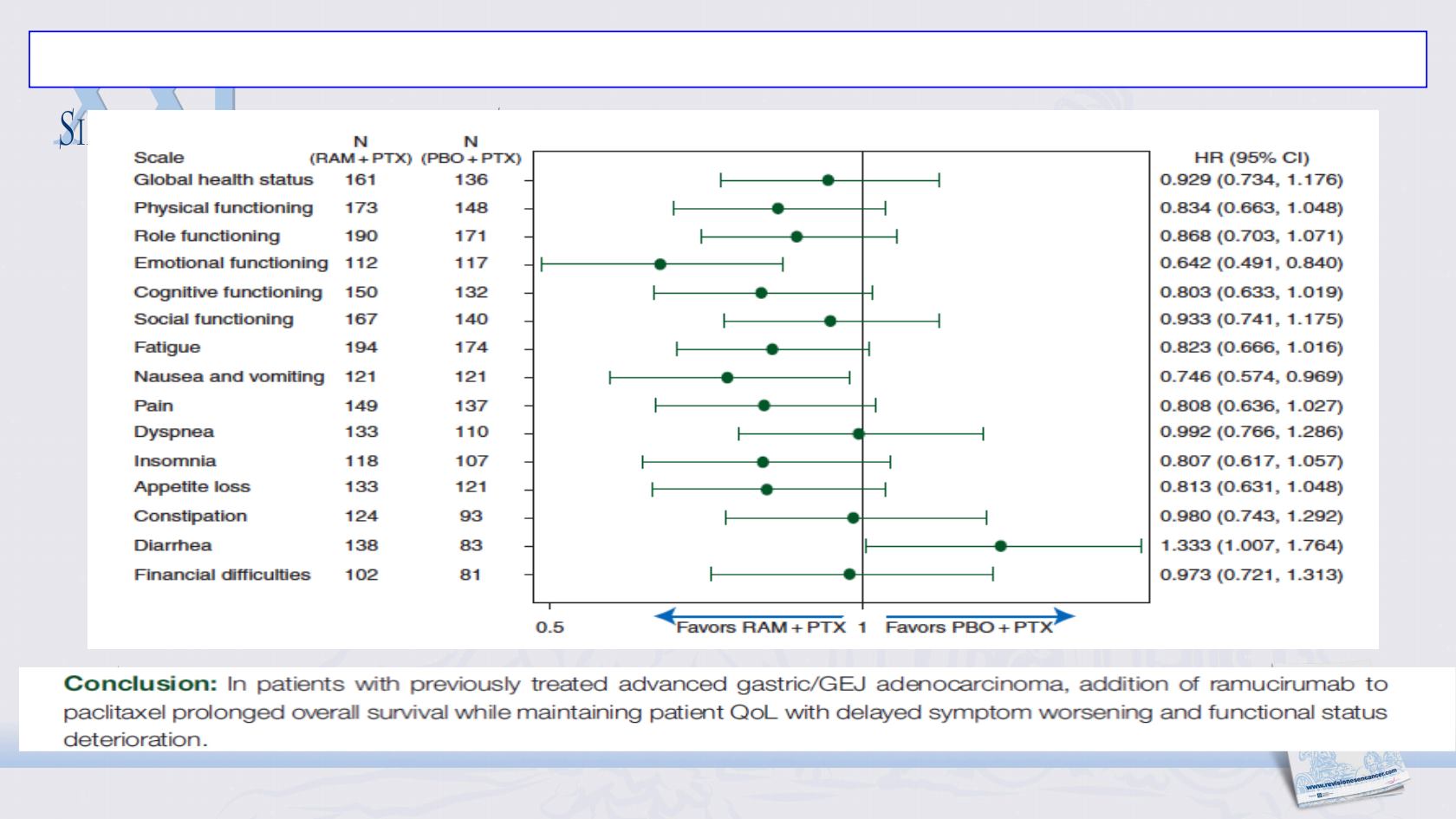Click N value '107' for Insomnia
This screenshot has width=1456, height=819.
coord(471,461)
